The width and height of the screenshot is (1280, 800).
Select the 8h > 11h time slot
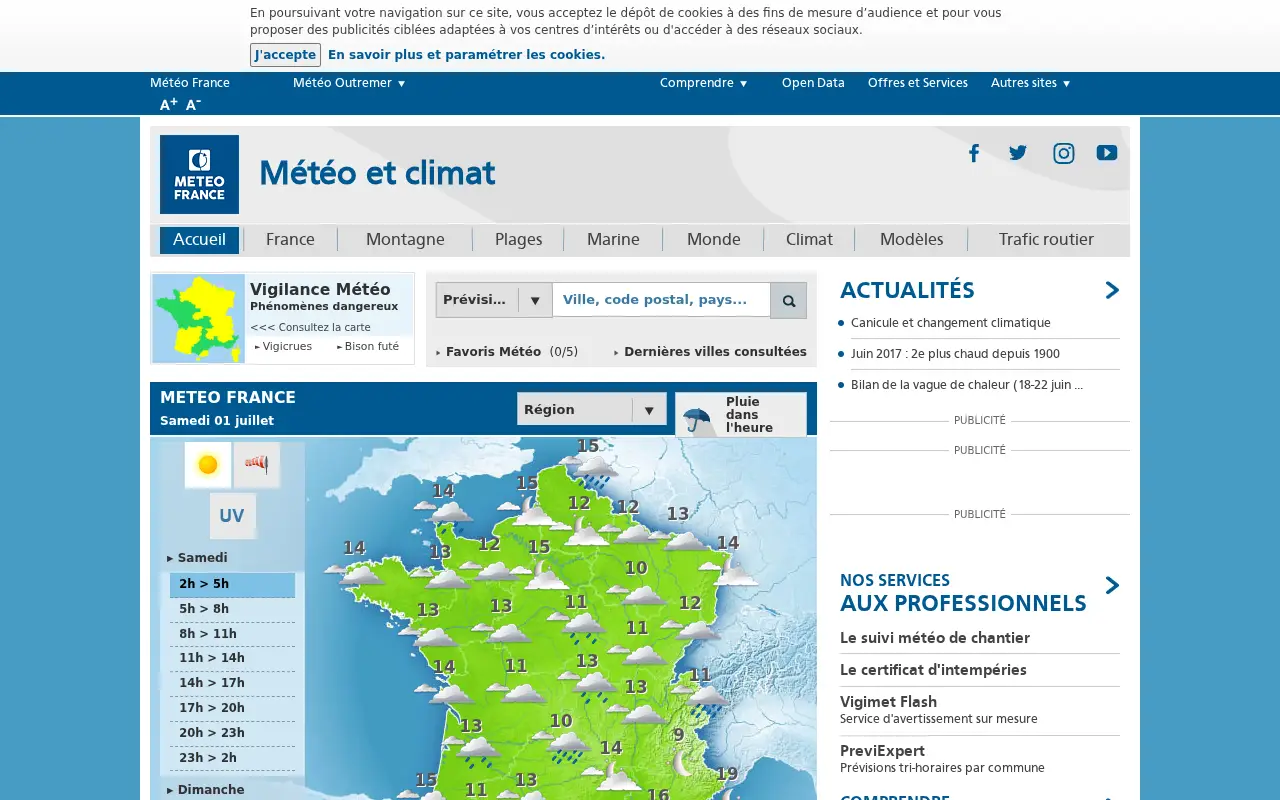232,634
